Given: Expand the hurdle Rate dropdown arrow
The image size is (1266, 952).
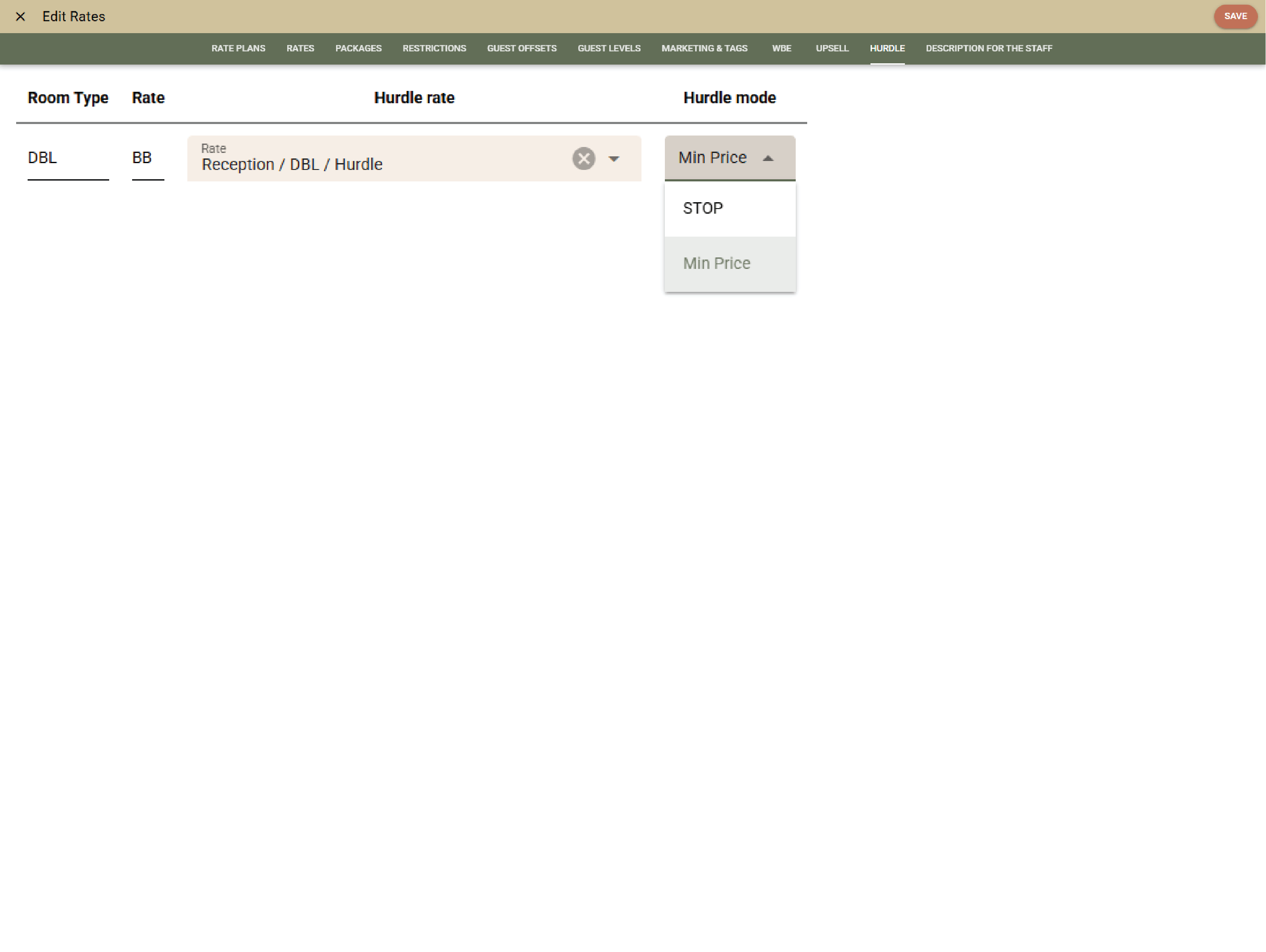Looking at the screenshot, I should click(613, 158).
